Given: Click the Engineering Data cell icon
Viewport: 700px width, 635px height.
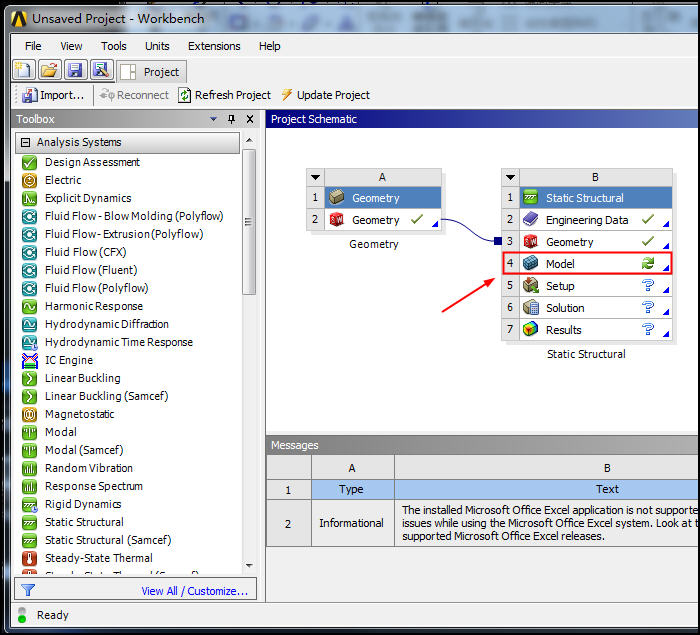Looking at the screenshot, I should (x=530, y=220).
